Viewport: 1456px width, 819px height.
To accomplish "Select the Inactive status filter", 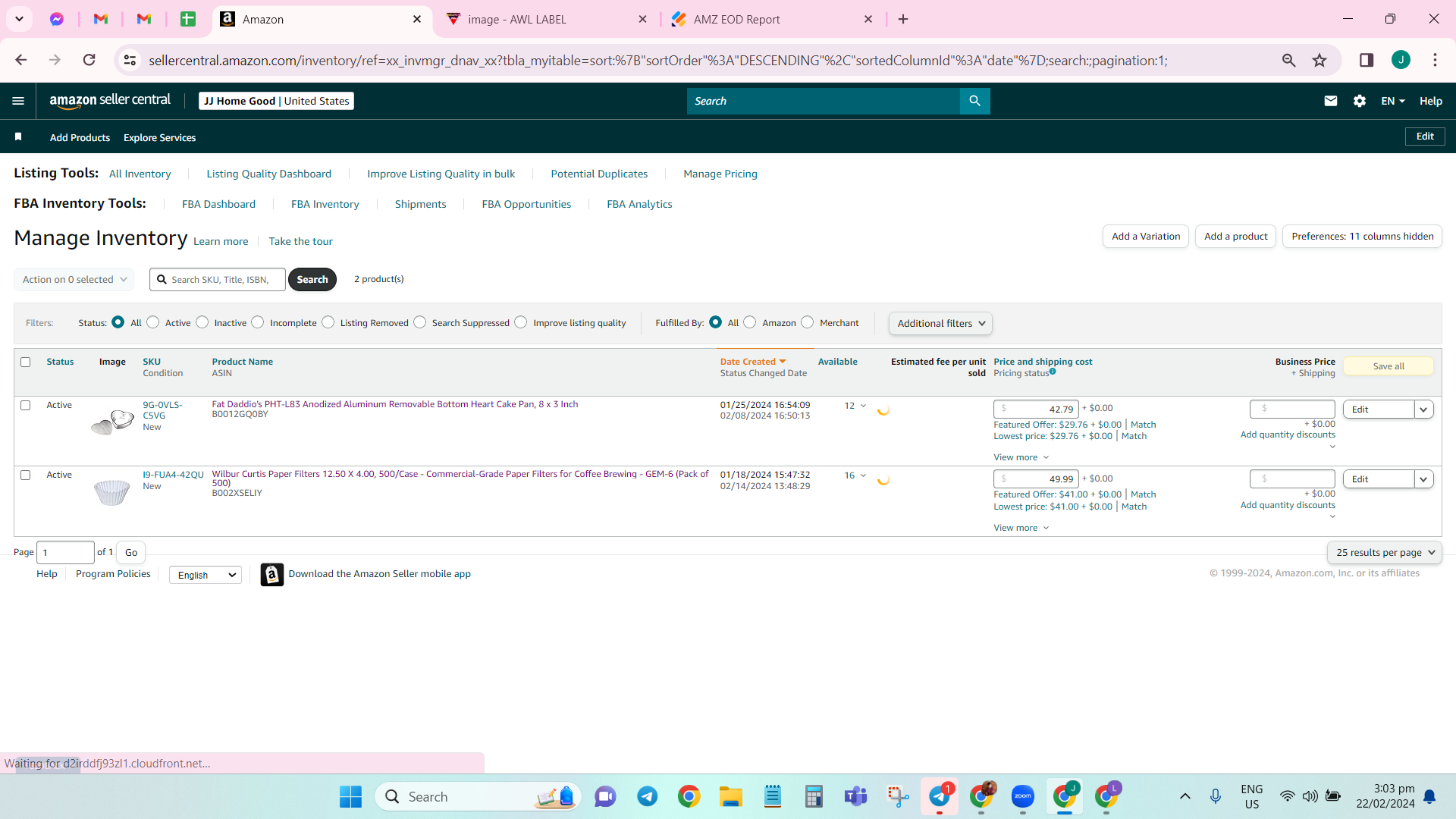I will [x=202, y=322].
